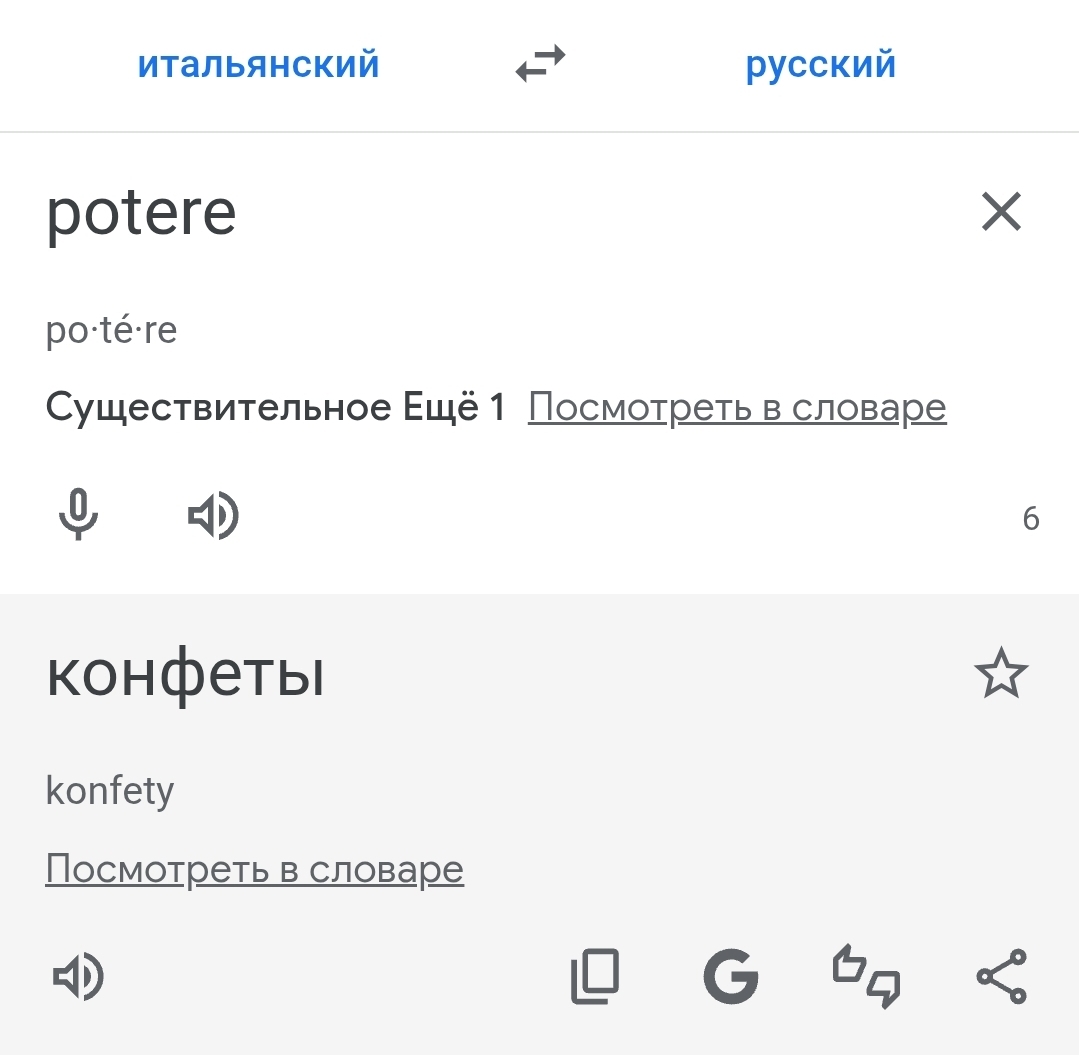Copy the translation to clipboard
Viewport: 1079px width, 1055px height.
point(595,977)
